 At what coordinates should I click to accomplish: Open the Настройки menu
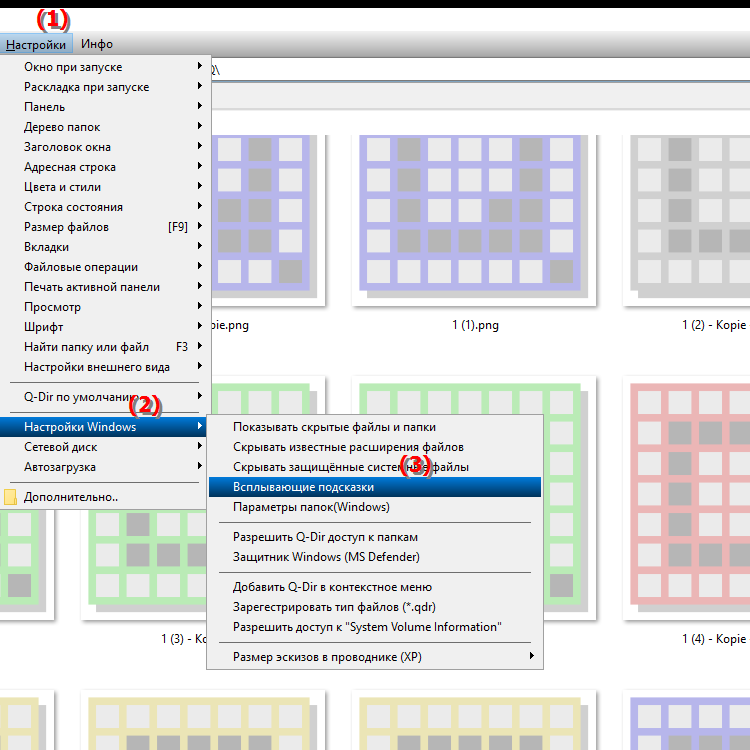click(36, 44)
